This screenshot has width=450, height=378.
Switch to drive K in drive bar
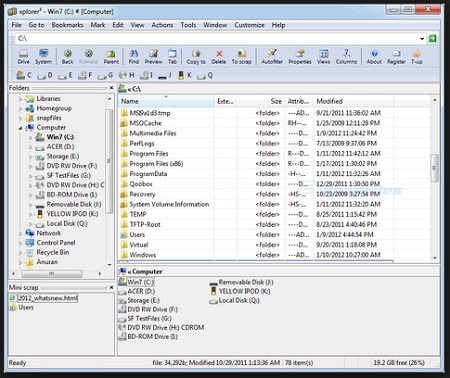185,75
